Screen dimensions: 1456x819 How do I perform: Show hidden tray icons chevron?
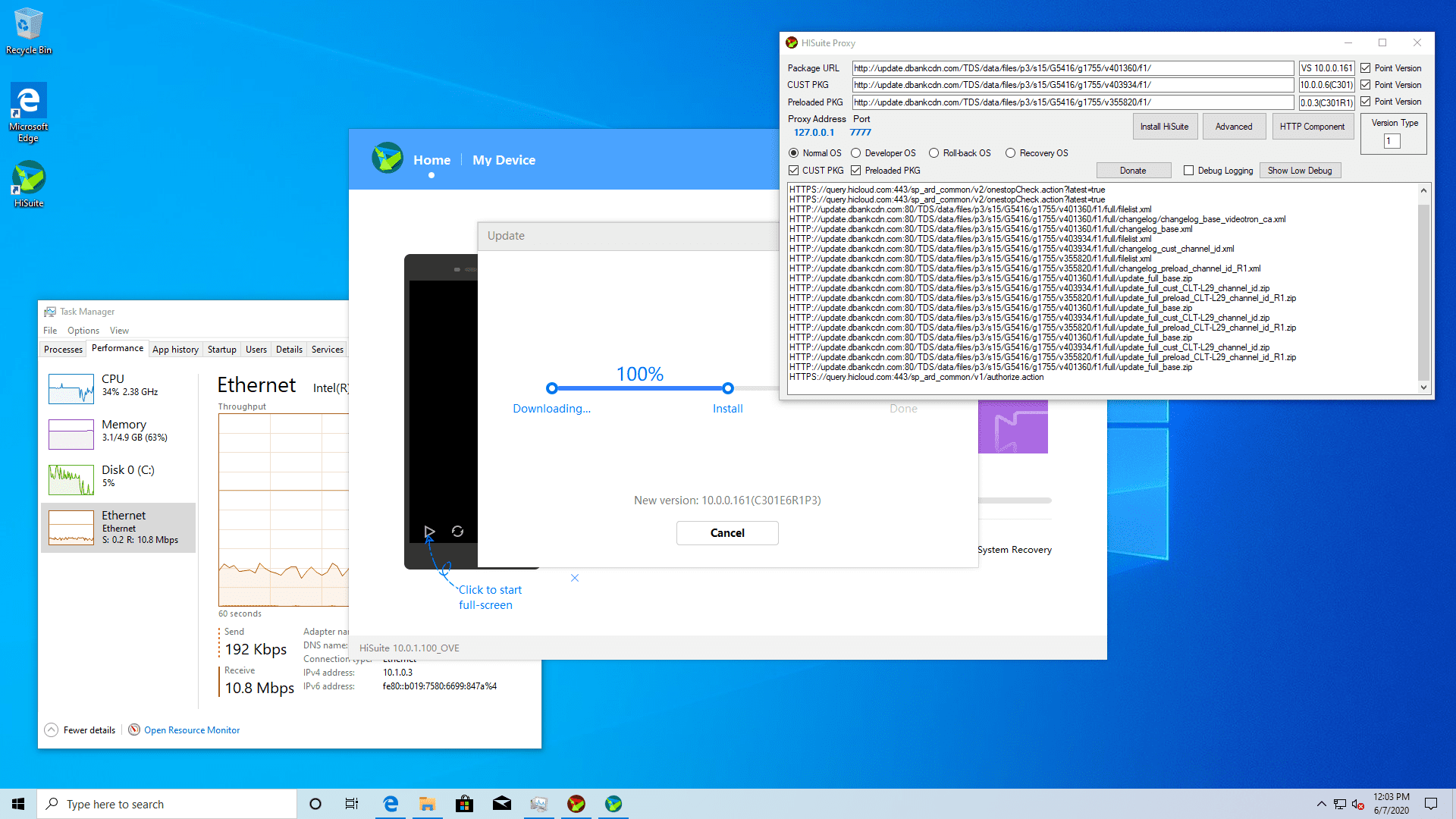(x=1321, y=804)
